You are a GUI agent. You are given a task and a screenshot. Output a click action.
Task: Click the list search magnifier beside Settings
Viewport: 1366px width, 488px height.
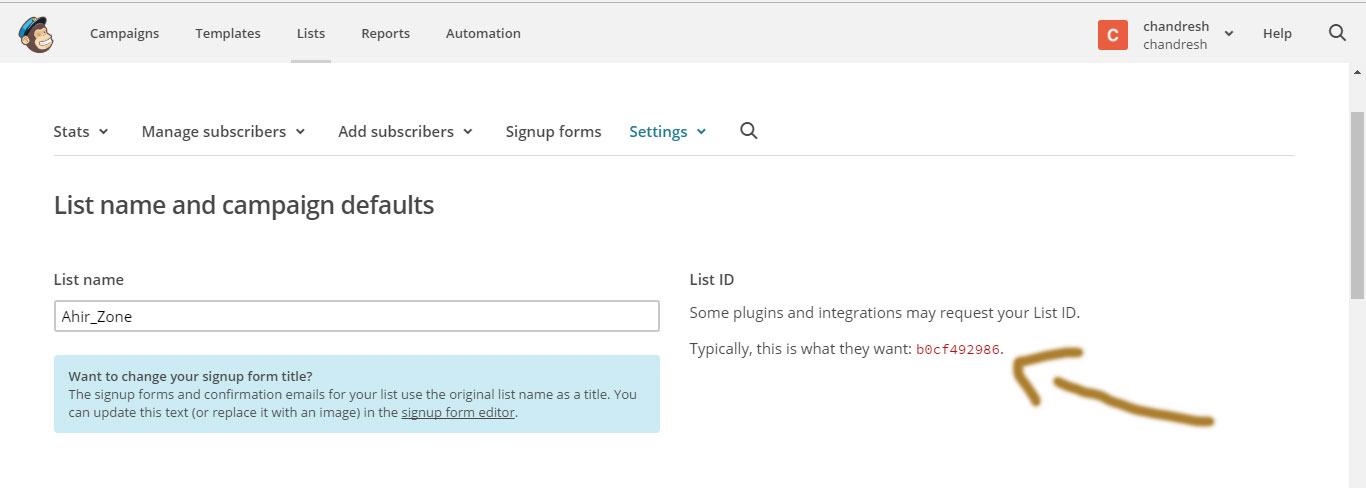(748, 131)
